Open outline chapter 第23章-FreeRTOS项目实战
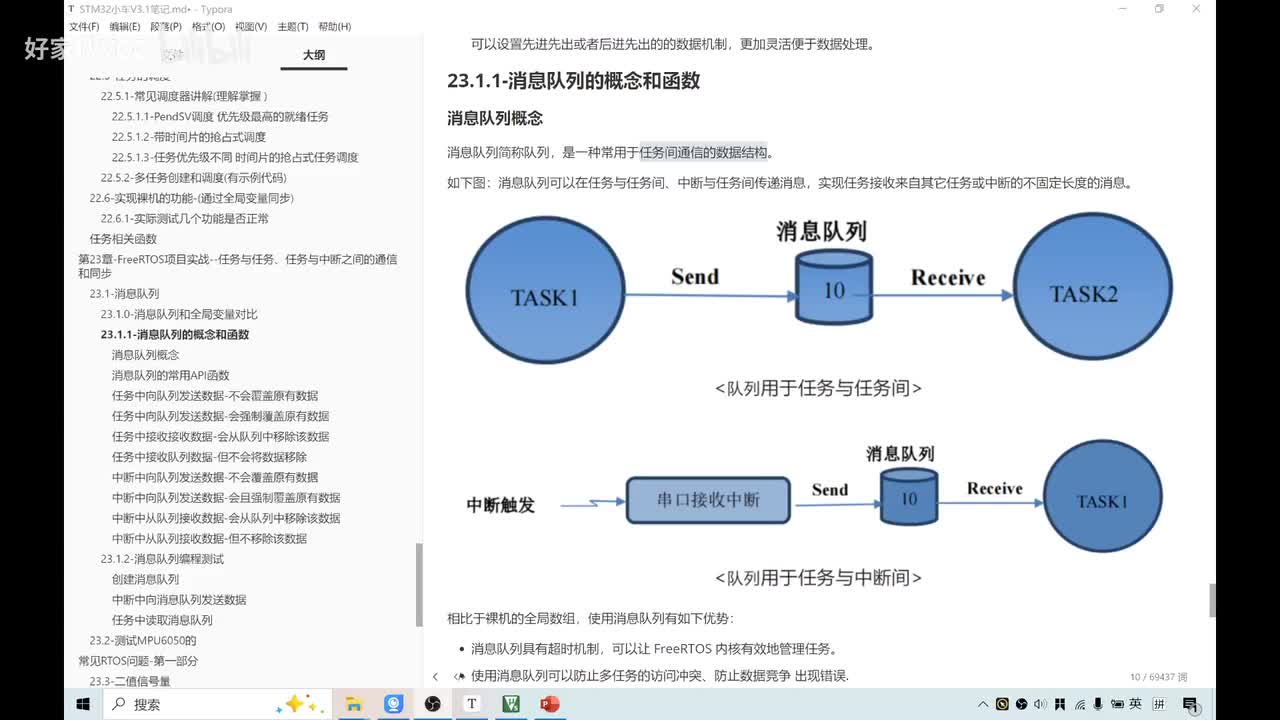The image size is (1280, 720). pyautogui.click(x=237, y=266)
